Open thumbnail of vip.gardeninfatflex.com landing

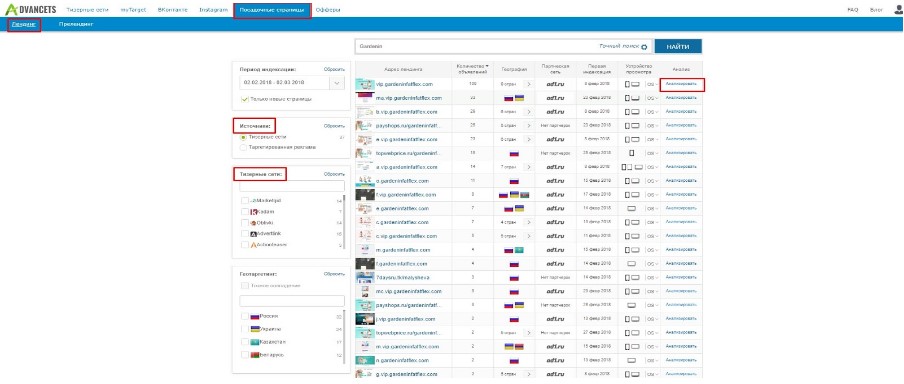[x=364, y=84]
